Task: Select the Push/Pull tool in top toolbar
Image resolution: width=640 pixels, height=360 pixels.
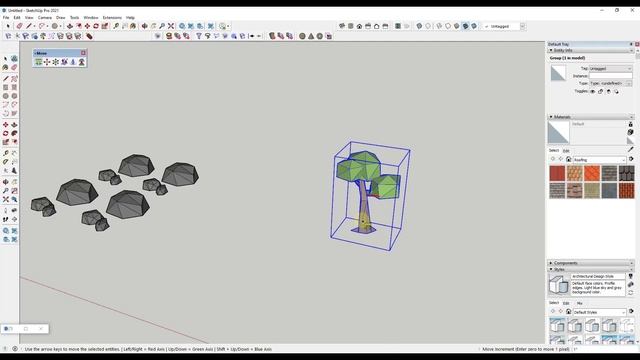Action: [70, 26]
